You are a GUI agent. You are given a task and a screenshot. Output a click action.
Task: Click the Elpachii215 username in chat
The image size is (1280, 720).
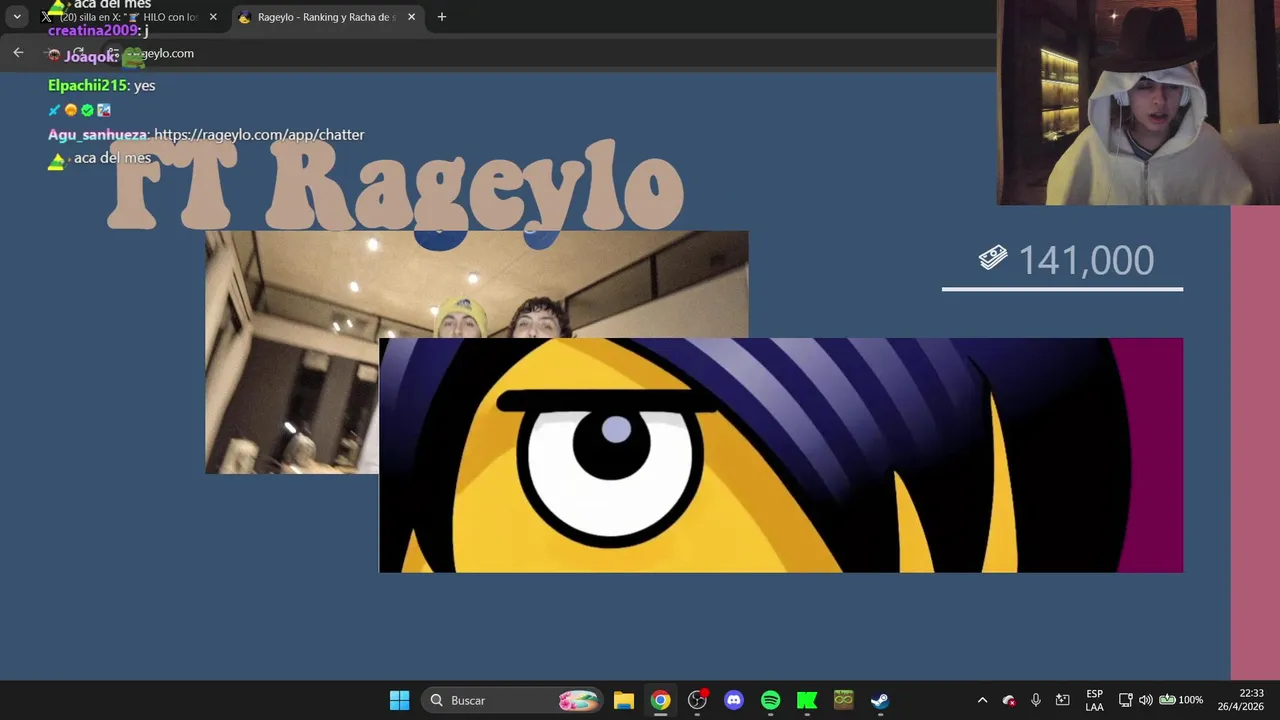[x=88, y=85]
